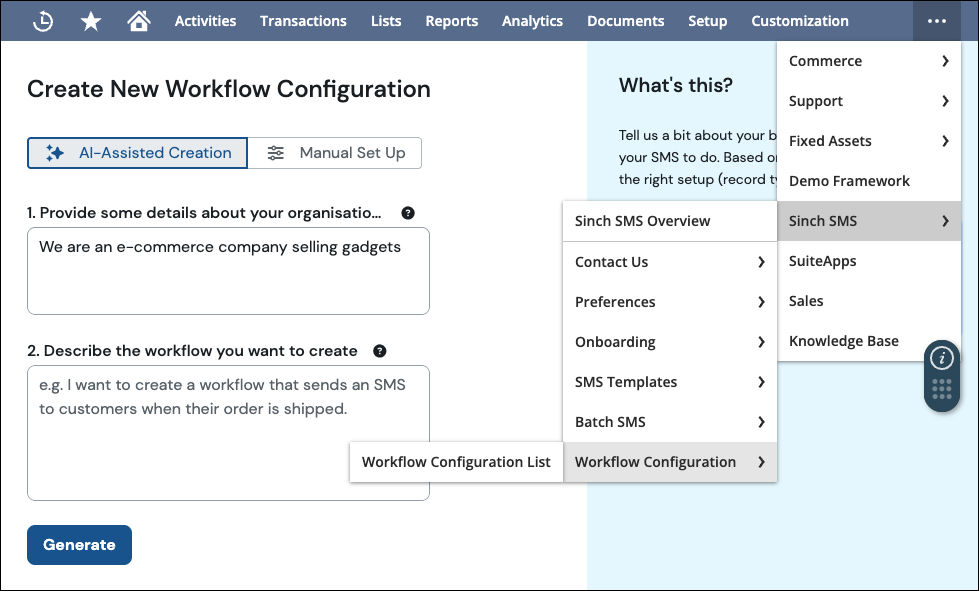Go to the home icon
The image size is (979, 591).
pos(139,21)
